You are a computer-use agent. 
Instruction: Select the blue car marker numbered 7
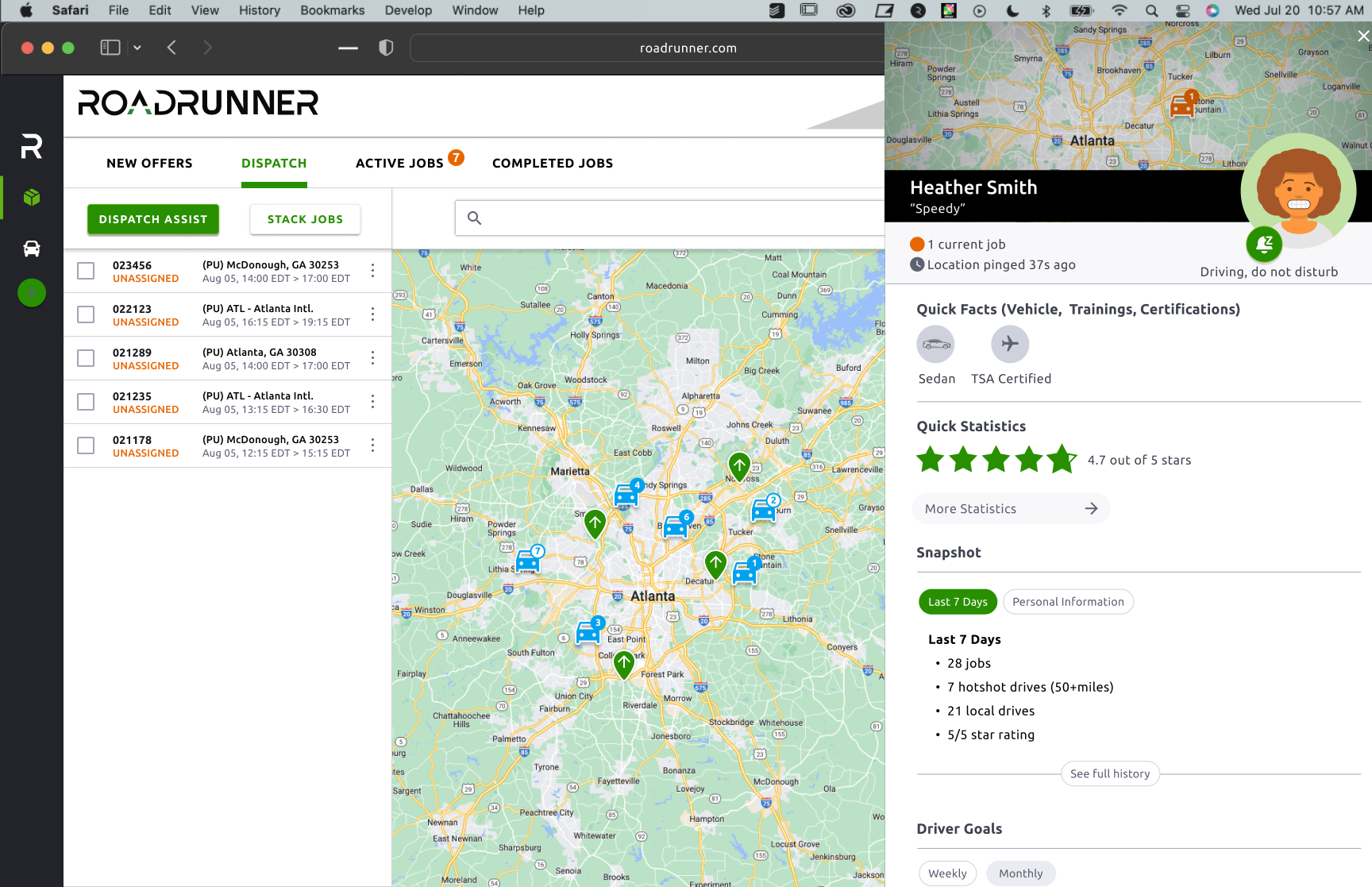(529, 559)
